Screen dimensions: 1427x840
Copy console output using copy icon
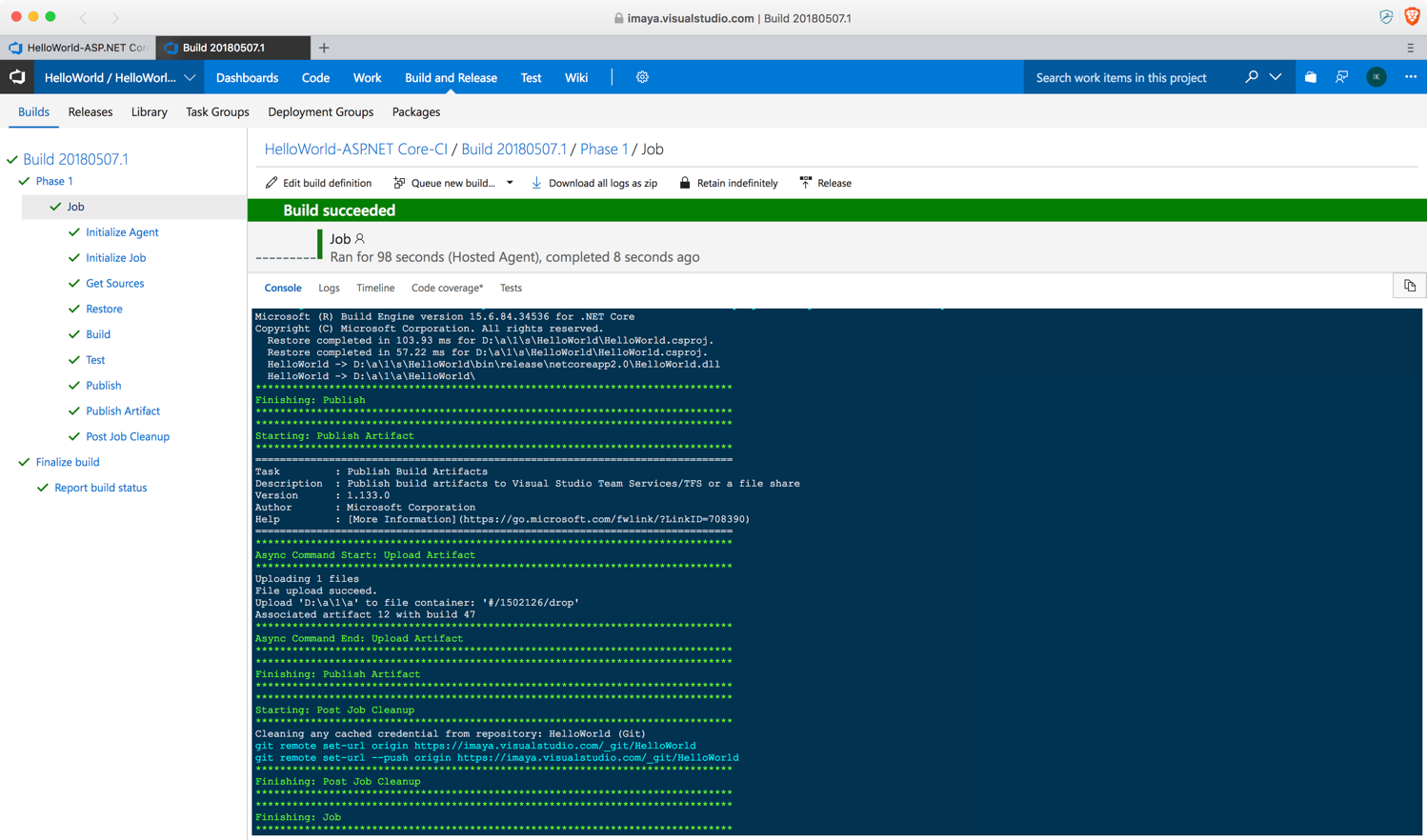[x=1410, y=286]
